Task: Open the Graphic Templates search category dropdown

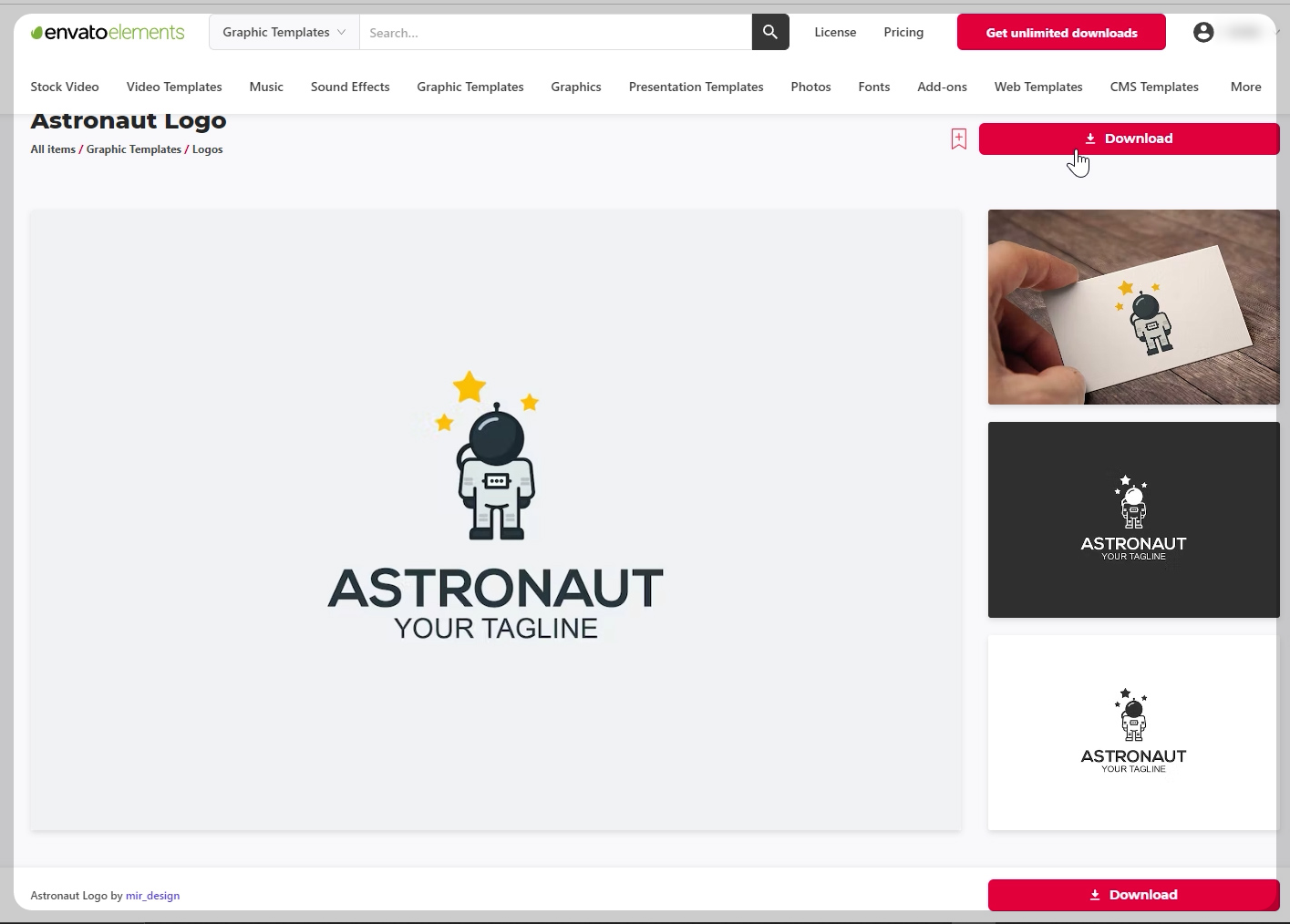Action: tap(284, 32)
